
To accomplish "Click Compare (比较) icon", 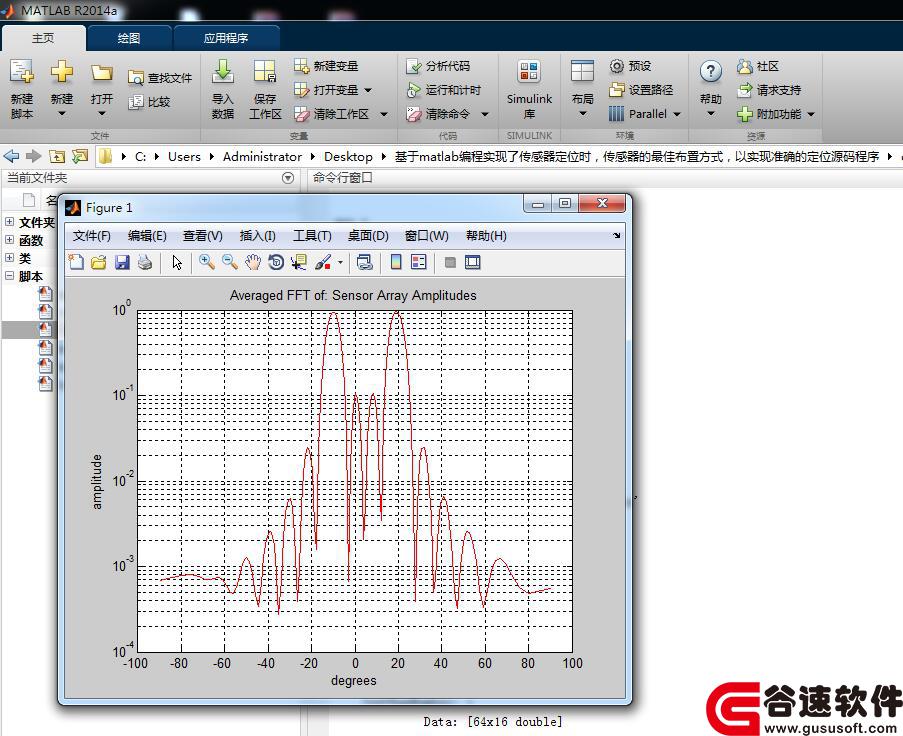I will [x=136, y=102].
